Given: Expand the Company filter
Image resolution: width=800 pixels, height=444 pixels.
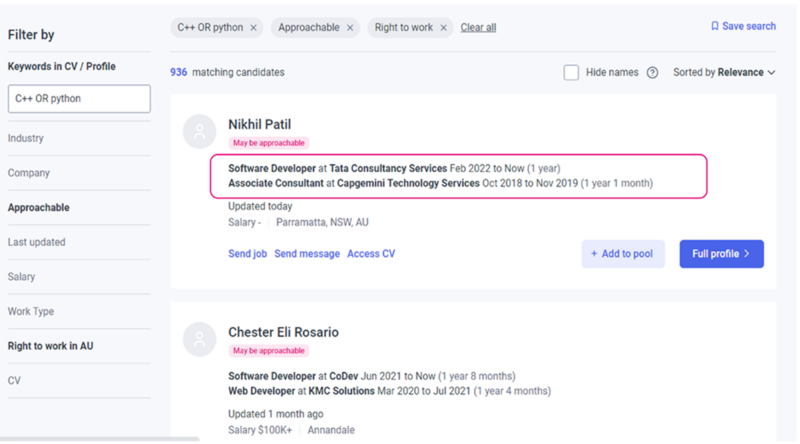Looking at the screenshot, I should tap(29, 173).
